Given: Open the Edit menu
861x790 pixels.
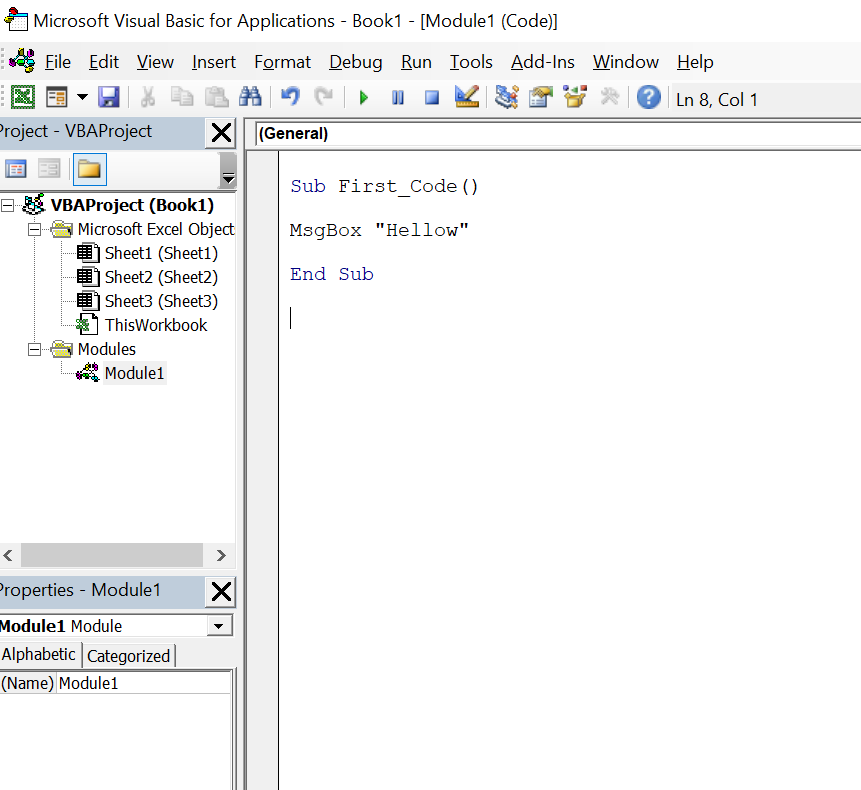Looking at the screenshot, I should 104,62.
